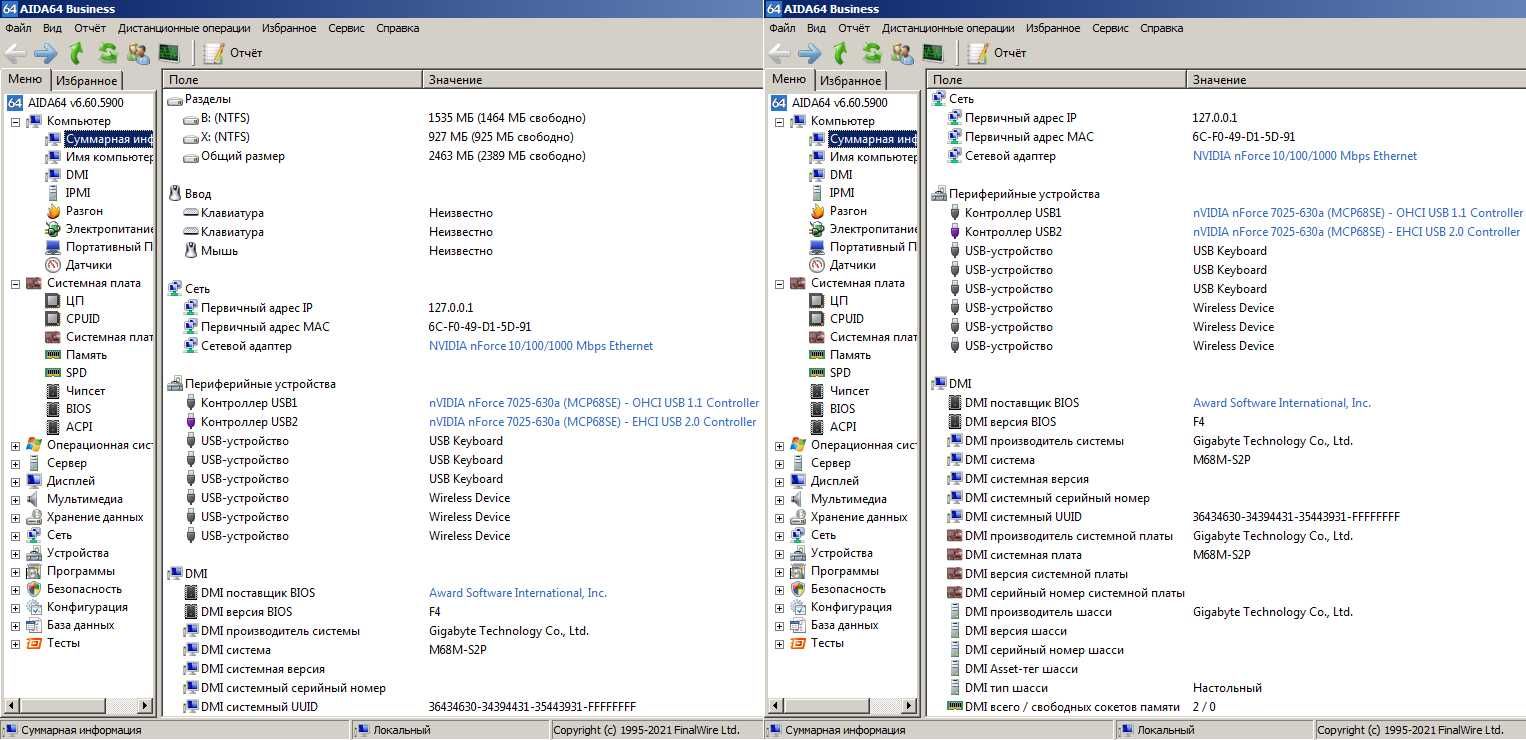Select Электропитание in right window tree
Image resolution: width=1526 pixels, height=740 pixels.
[x=874, y=229]
